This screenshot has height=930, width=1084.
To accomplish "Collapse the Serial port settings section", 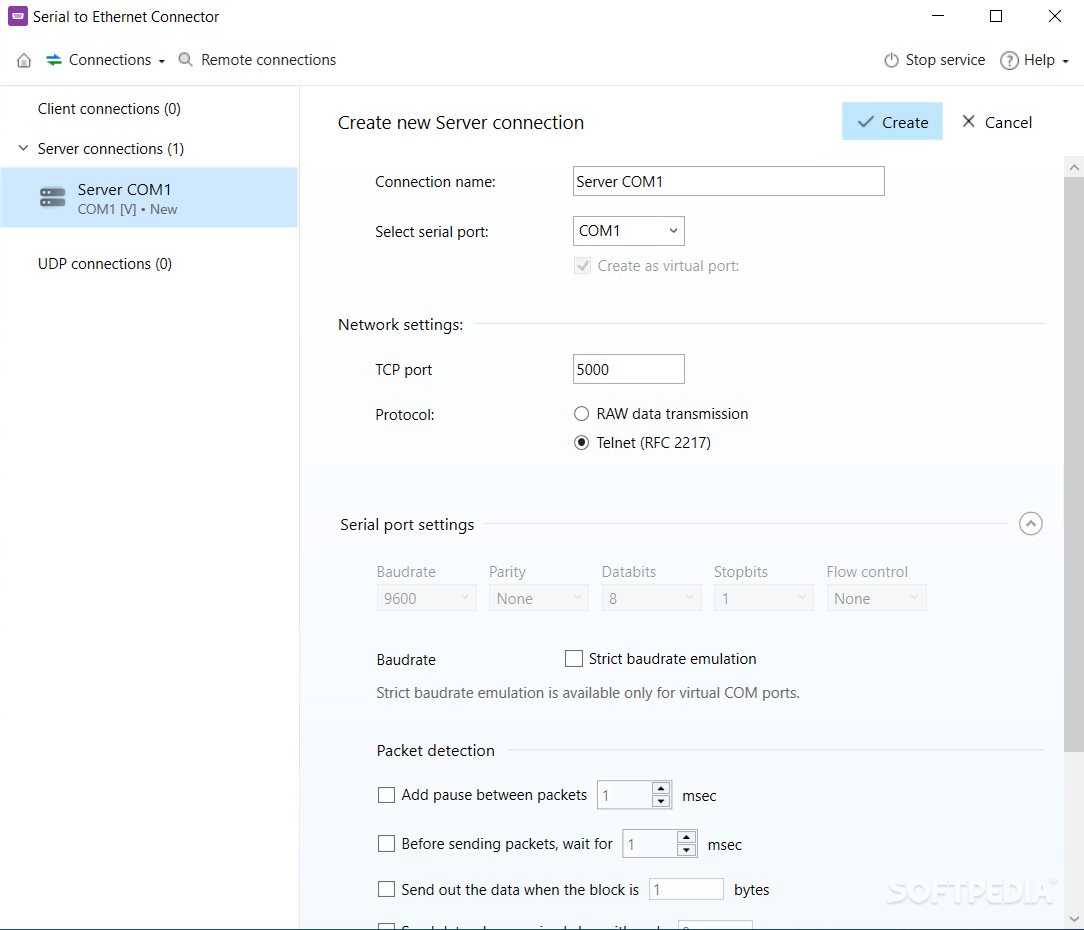I will (1030, 523).
